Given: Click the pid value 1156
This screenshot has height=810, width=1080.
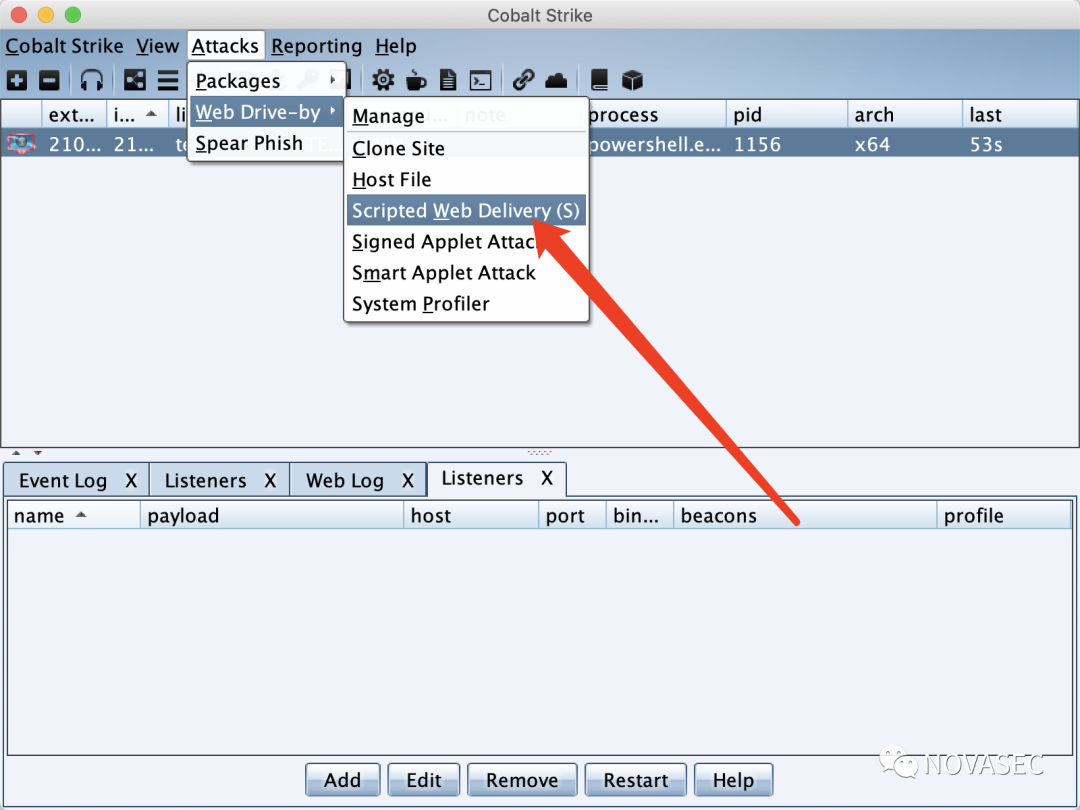Looking at the screenshot, I should point(757,144).
